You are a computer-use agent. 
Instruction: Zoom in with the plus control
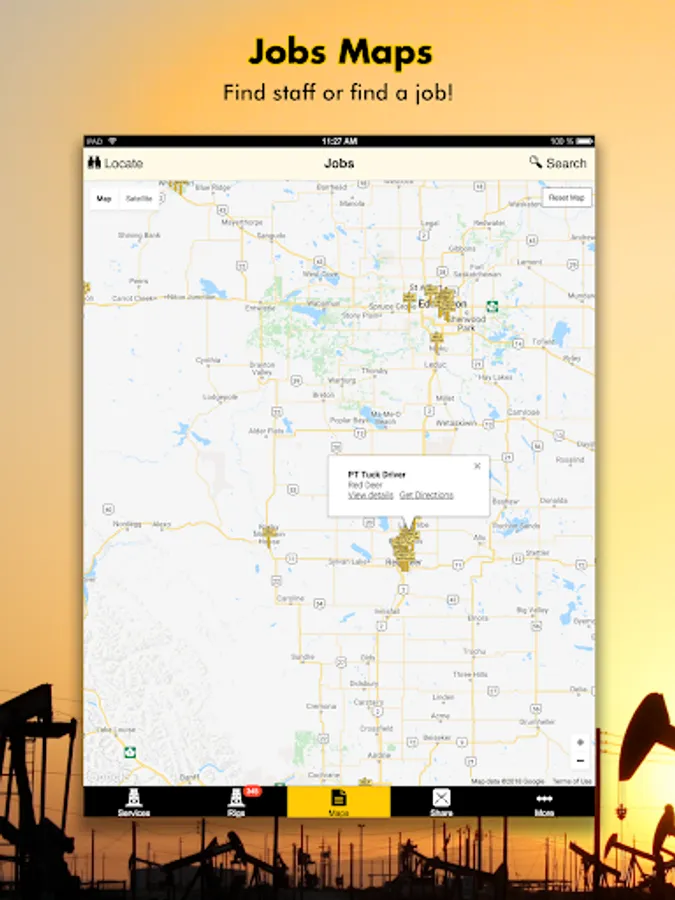pyautogui.click(x=580, y=742)
